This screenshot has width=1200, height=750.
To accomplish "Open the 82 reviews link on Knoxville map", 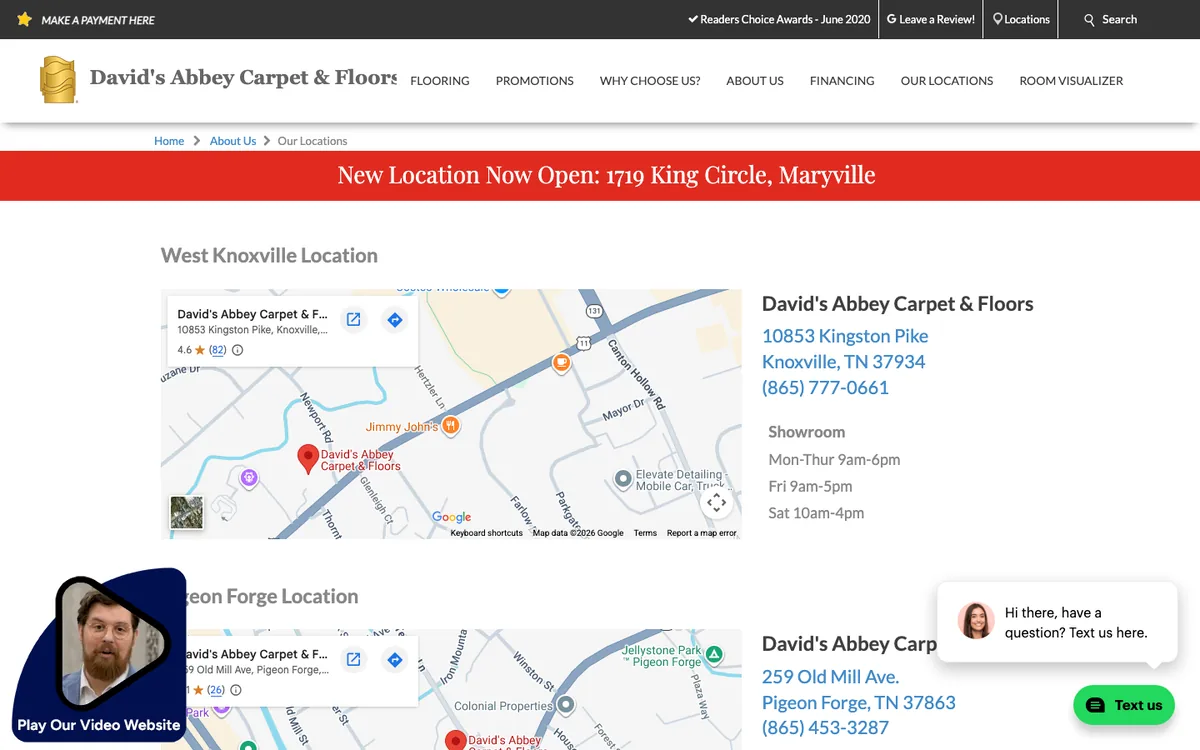I will point(218,350).
